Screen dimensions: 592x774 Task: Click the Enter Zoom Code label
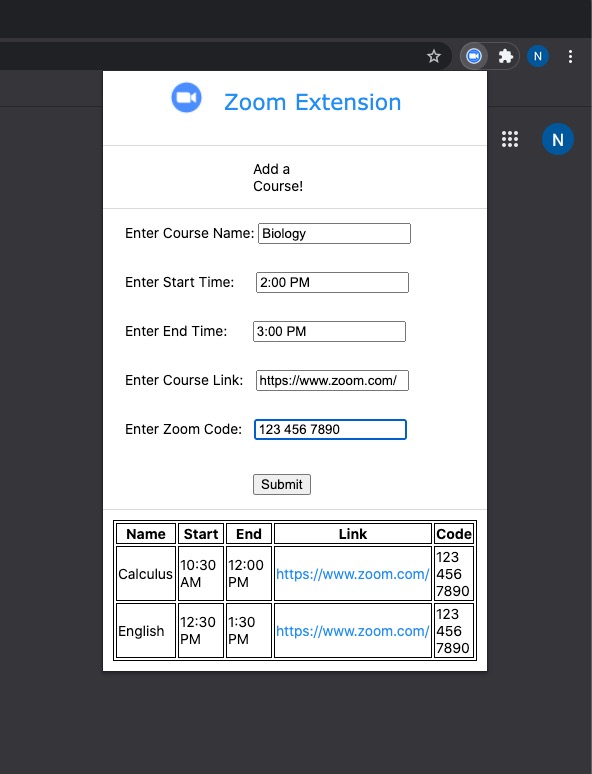[x=184, y=429]
